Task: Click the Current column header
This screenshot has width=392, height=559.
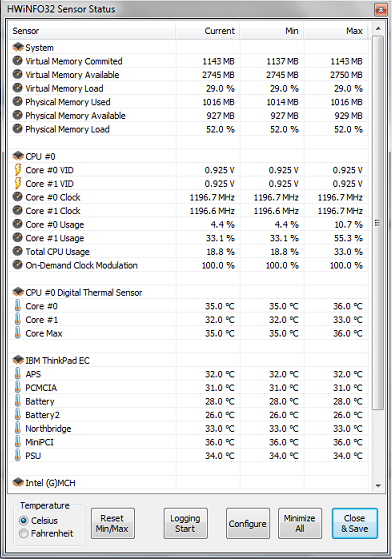Action: coord(208,31)
